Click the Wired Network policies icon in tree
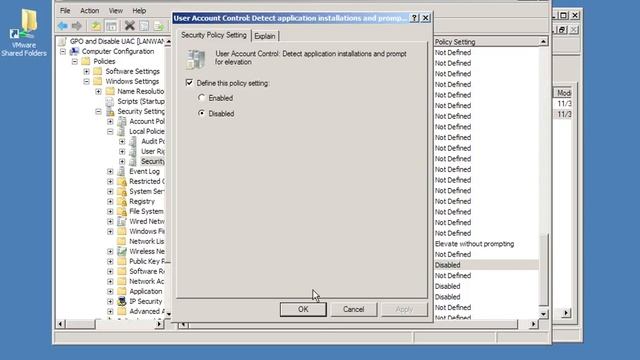640x360 pixels. point(122,222)
